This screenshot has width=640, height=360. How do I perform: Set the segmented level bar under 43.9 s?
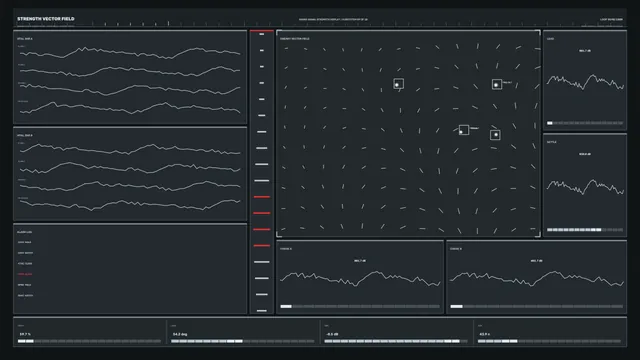549,341
